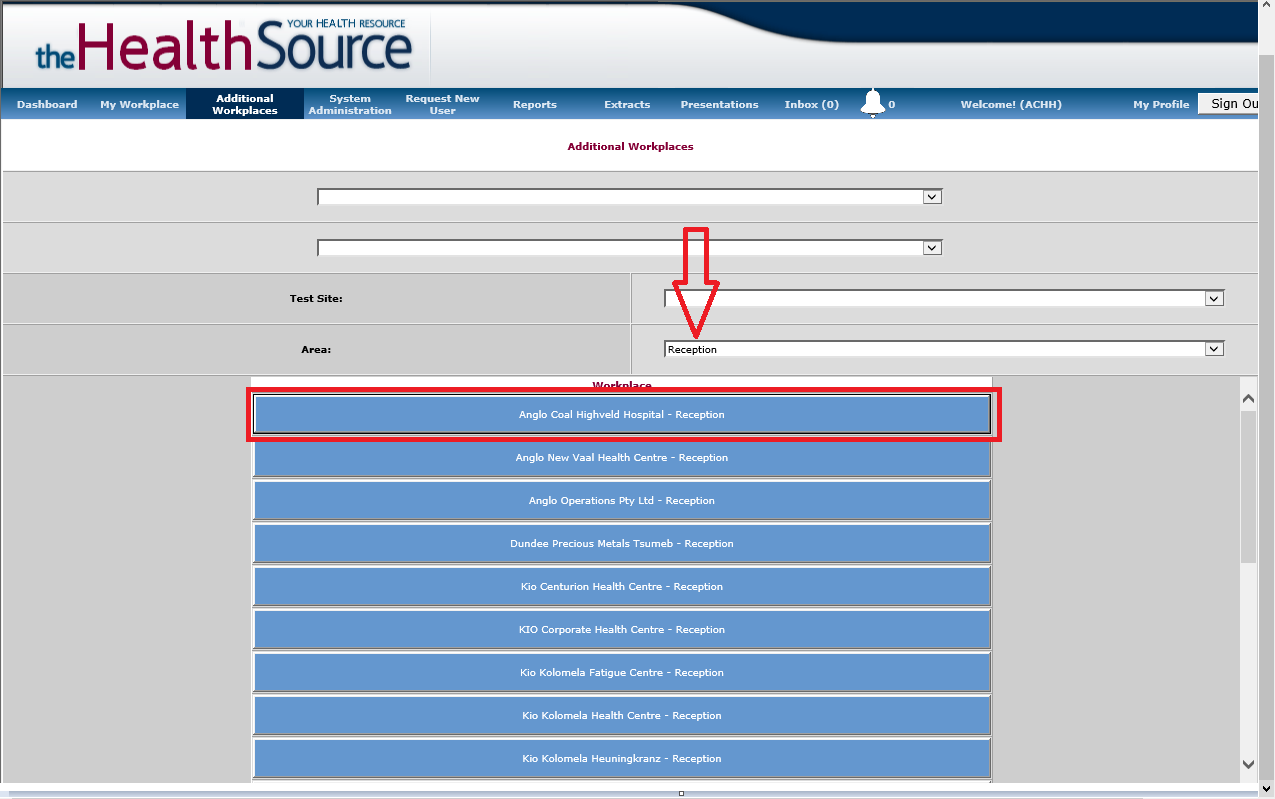Image resolution: width=1275 pixels, height=799 pixels.
Task: Select Kio Kolomela Fatigue Centre - Reception
Action: point(622,672)
